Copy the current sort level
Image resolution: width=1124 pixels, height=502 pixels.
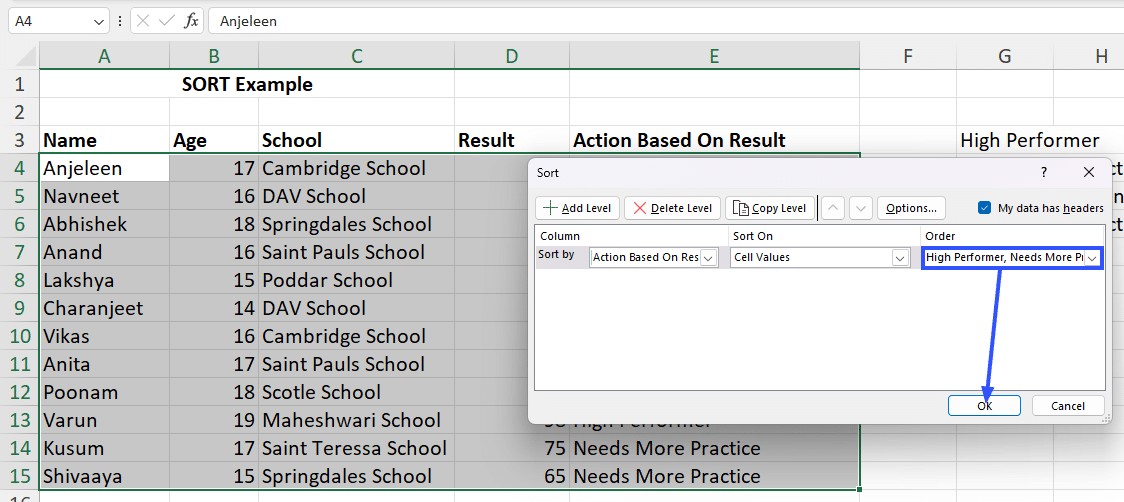point(770,208)
